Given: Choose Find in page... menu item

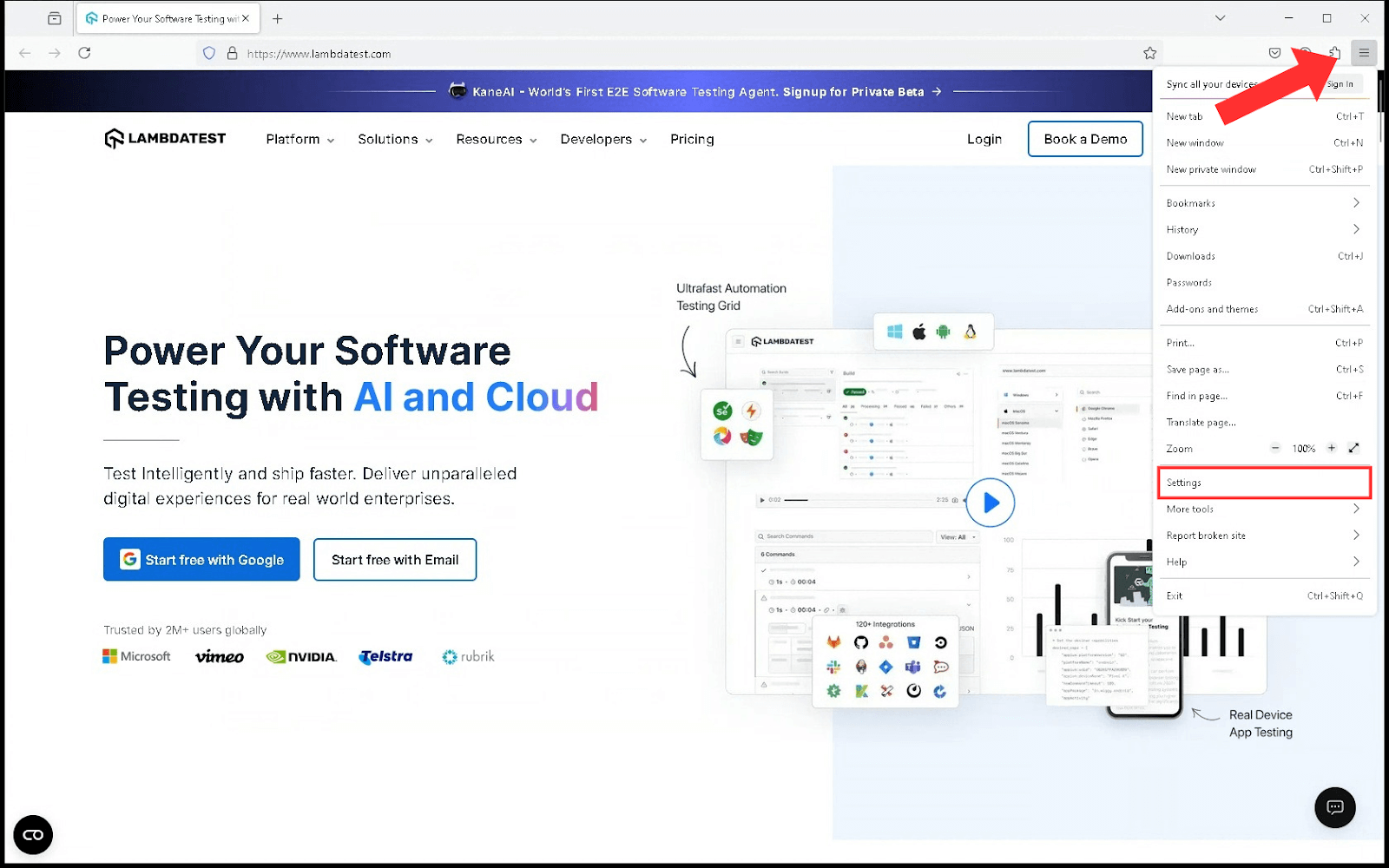Looking at the screenshot, I should pos(1263,396).
